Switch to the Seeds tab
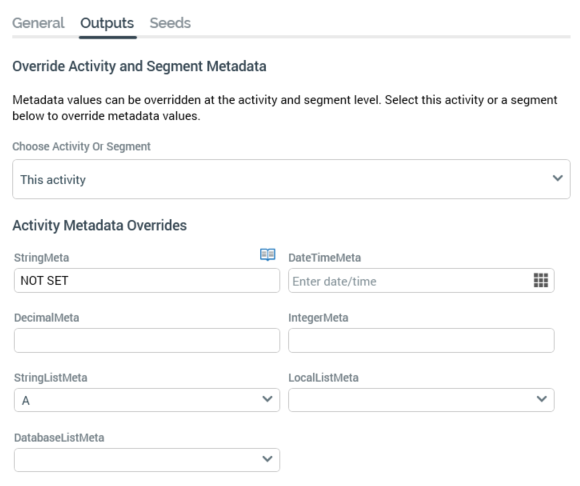The width and height of the screenshot is (580, 486). tap(170, 23)
